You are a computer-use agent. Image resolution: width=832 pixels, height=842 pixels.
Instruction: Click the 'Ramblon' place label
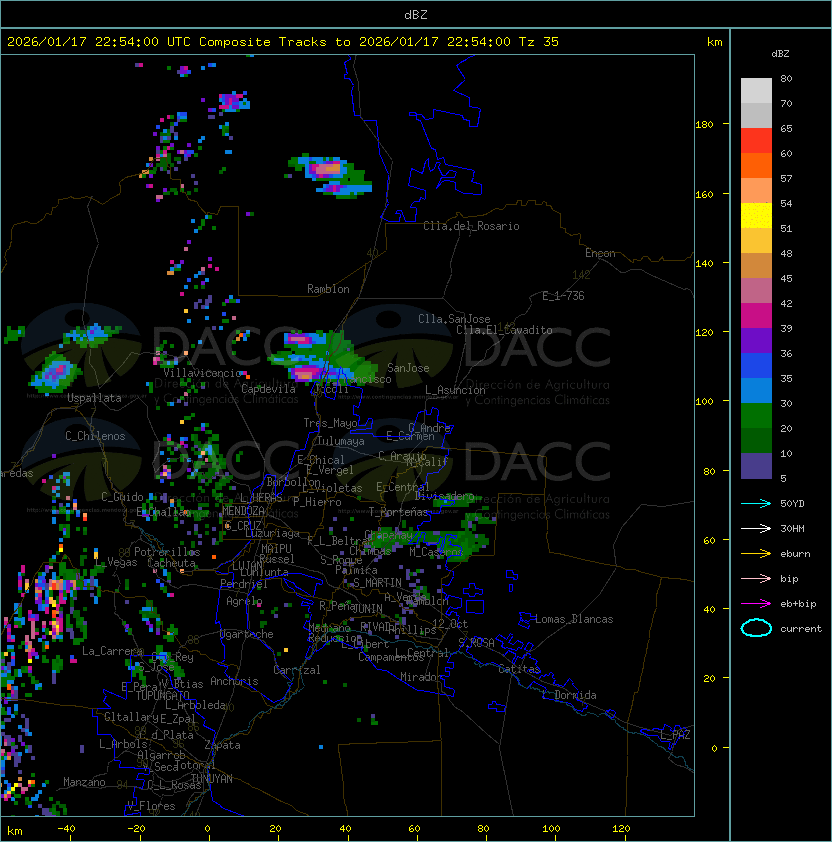pos(328,289)
